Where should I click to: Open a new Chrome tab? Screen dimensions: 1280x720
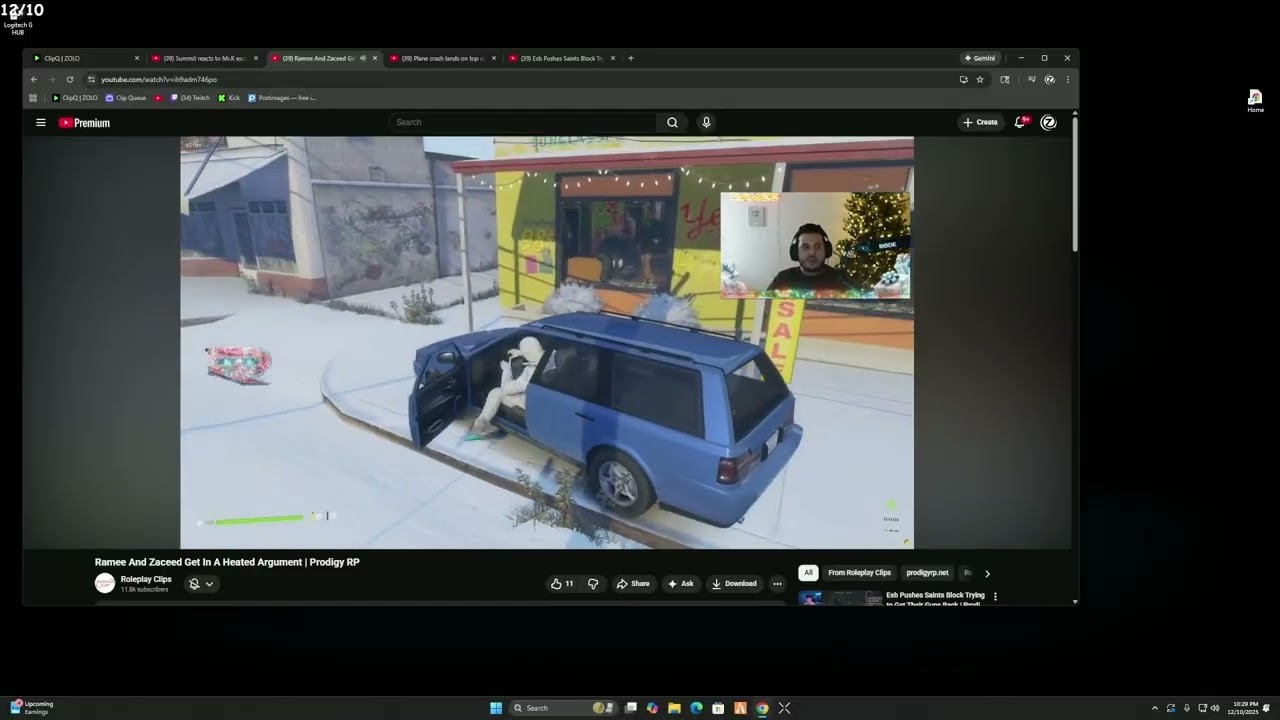coord(630,58)
